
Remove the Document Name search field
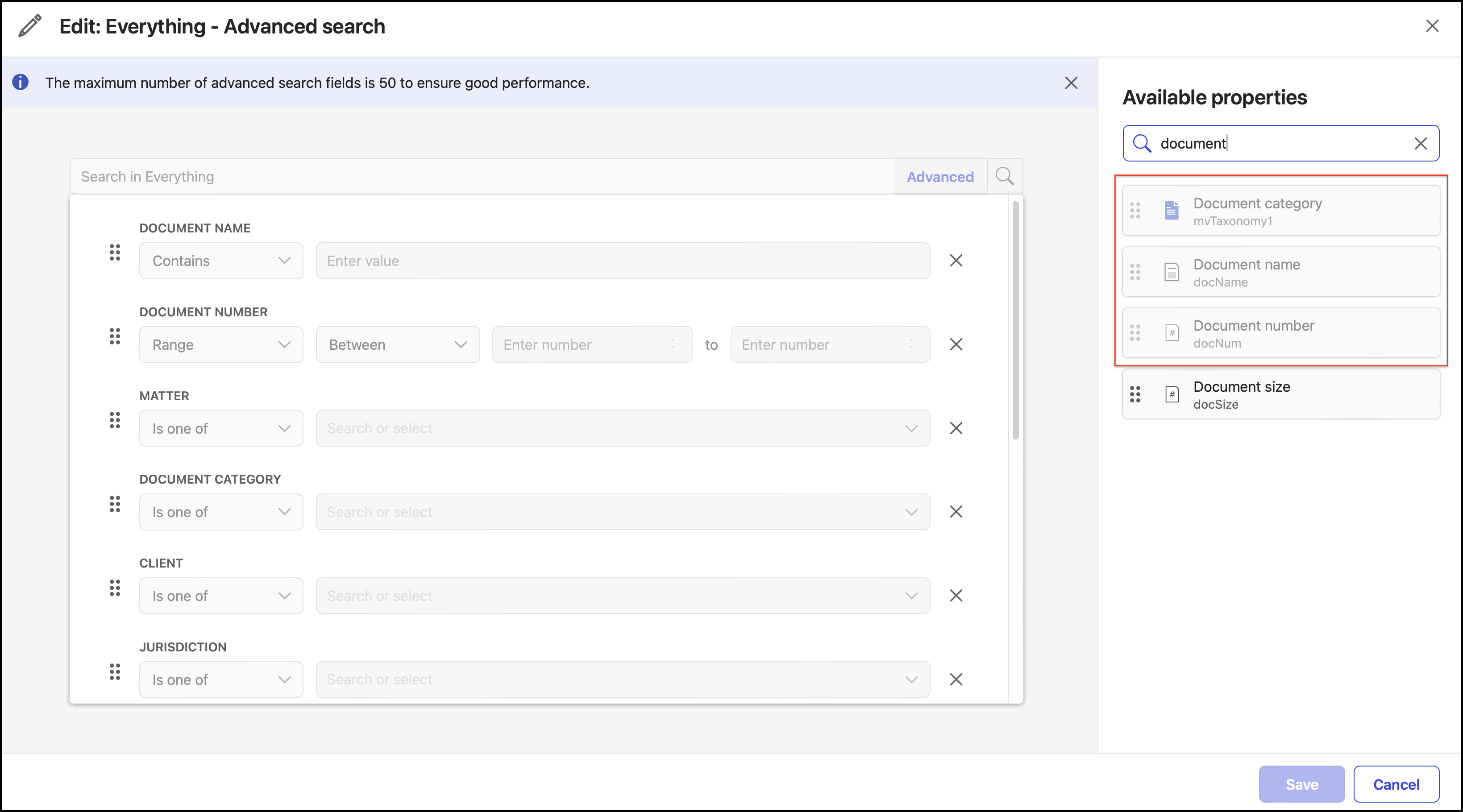tap(956, 261)
